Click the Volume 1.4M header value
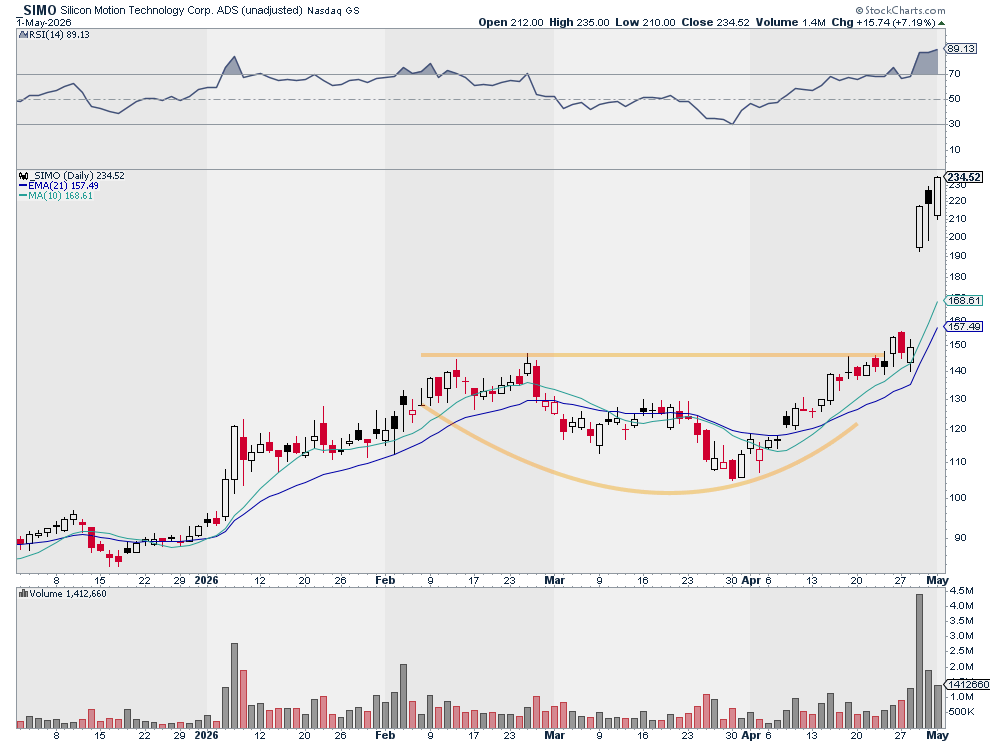Screen dimensions: 990x744 (x=790, y=22)
